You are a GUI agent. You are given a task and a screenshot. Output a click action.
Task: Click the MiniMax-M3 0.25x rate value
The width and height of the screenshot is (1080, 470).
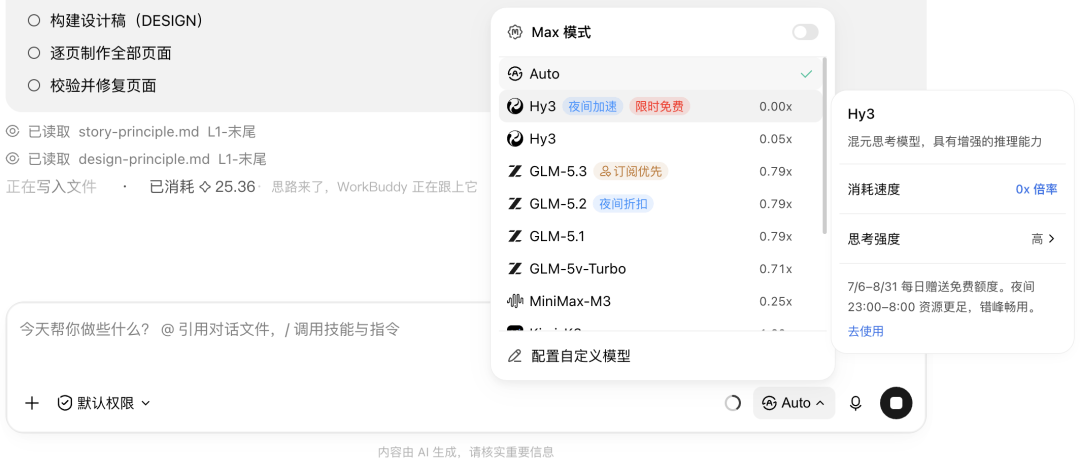point(776,301)
